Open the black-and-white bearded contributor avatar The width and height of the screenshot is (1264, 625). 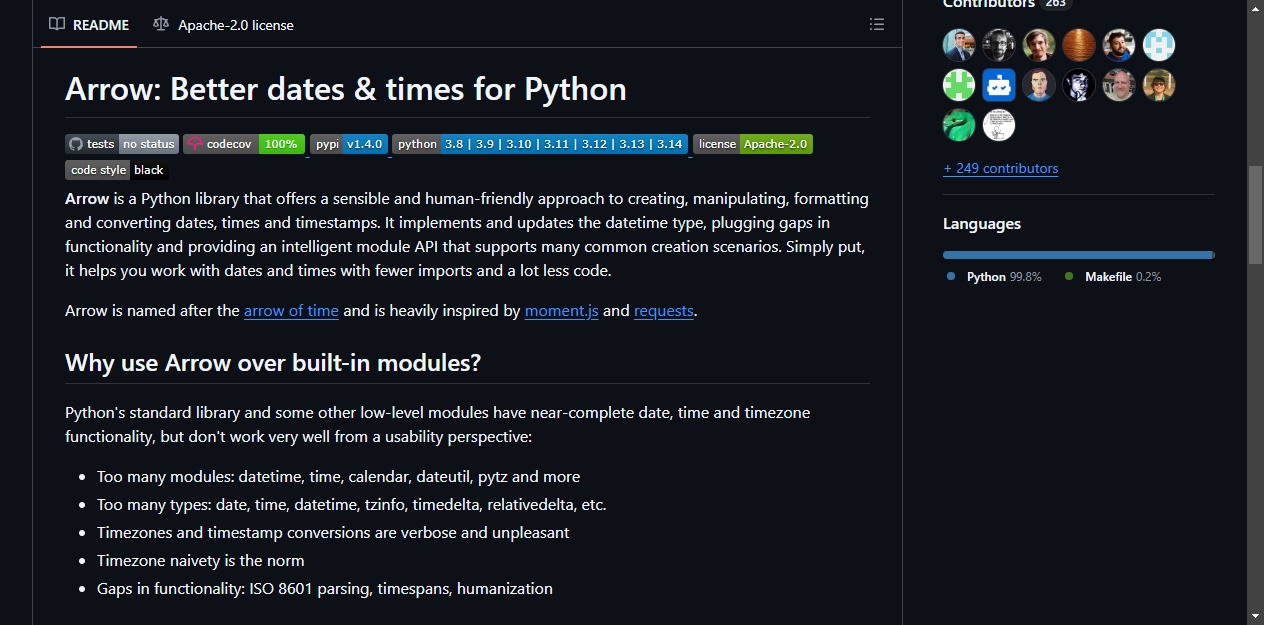pyautogui.click(x=999, y=45)
